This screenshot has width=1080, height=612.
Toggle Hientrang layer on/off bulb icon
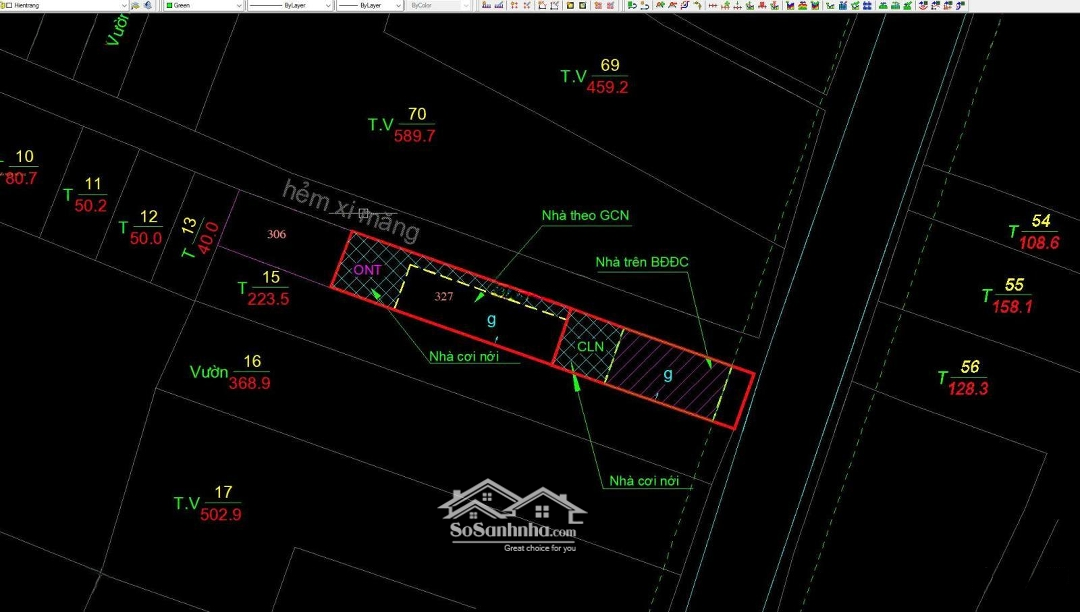pyautogui.click(x=5, y=5)
